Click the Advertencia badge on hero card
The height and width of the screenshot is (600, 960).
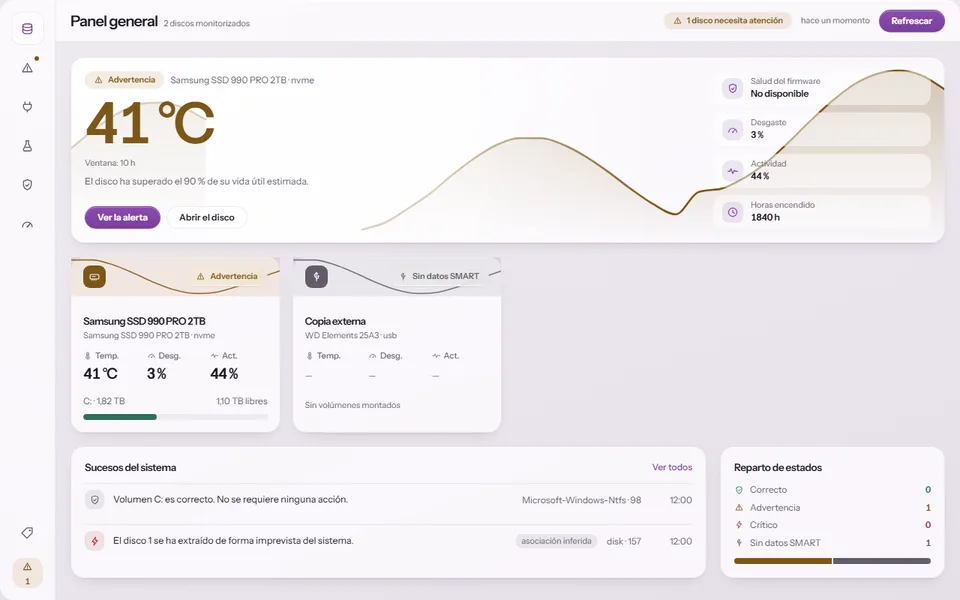(125, 80)
